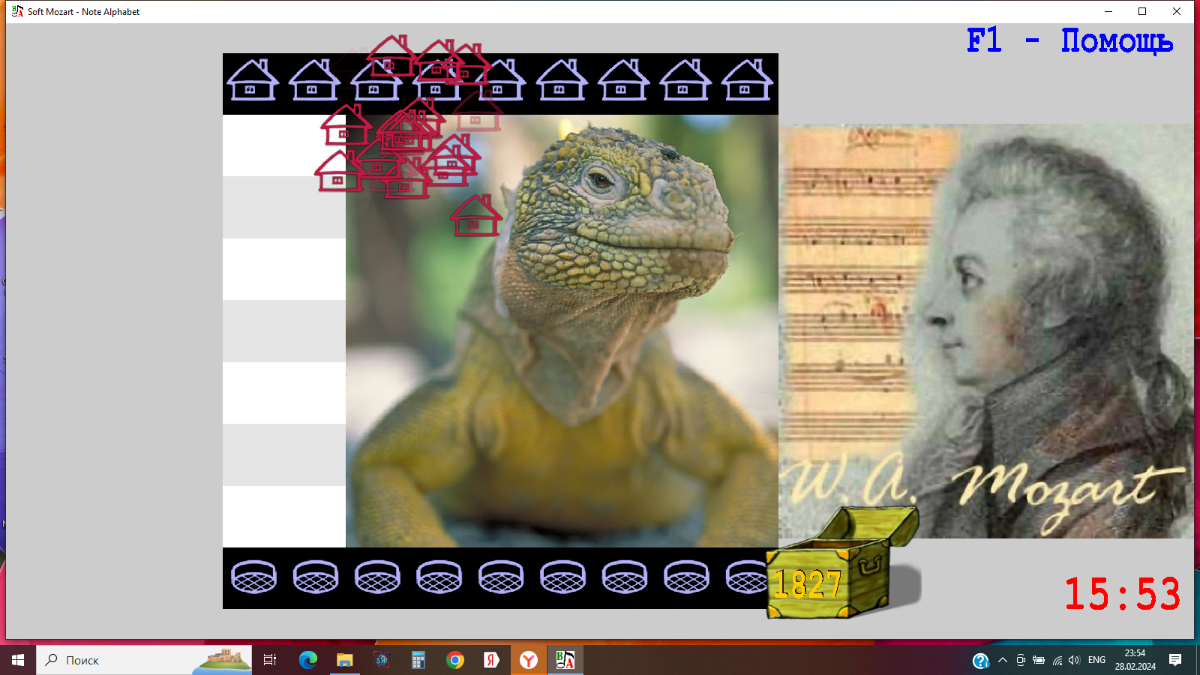
Task: Click the red 15:53 timer
Action: click(x=1122, y=594)
